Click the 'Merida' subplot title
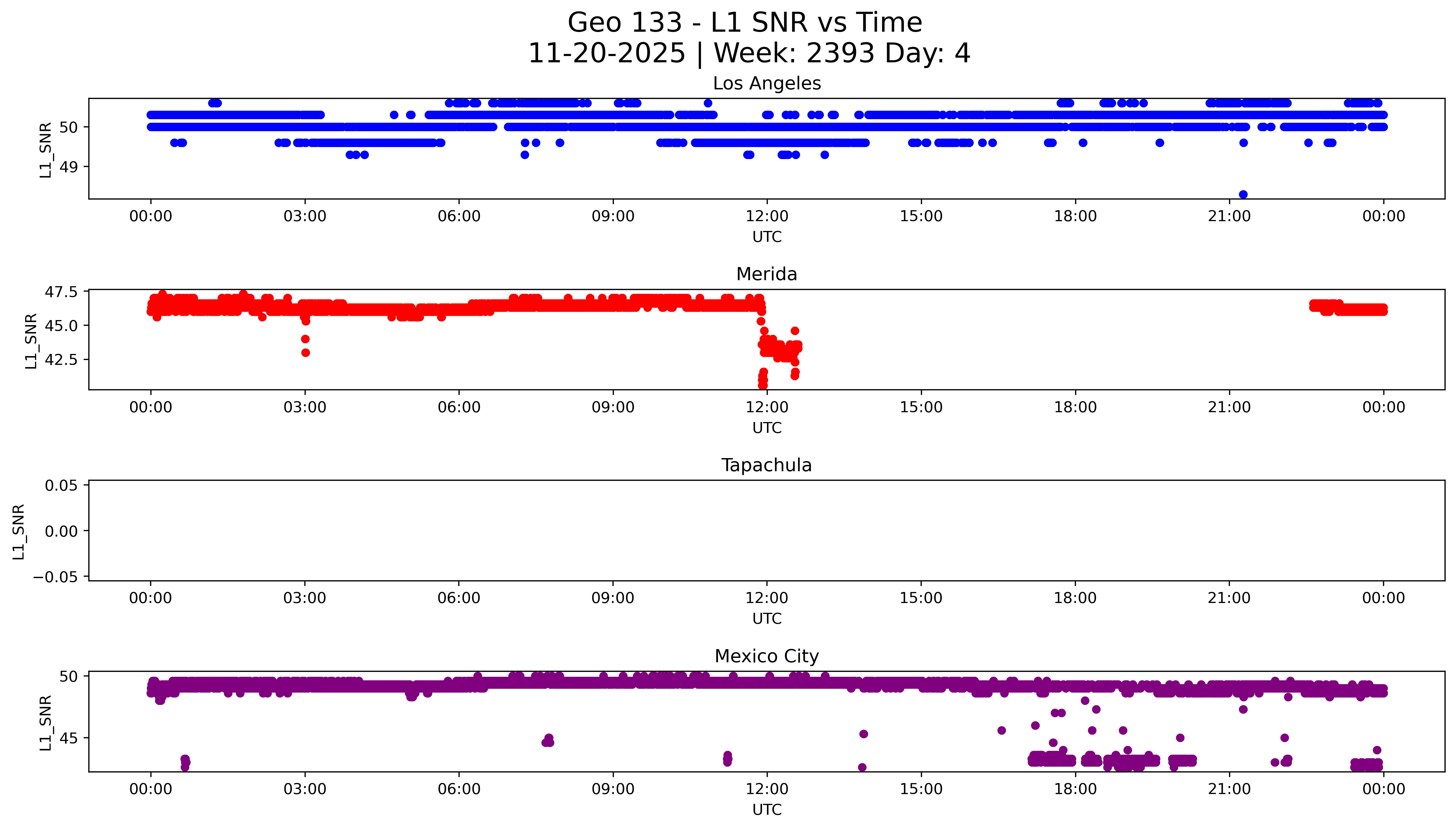The image size is (1456, 829). point(766,274)
